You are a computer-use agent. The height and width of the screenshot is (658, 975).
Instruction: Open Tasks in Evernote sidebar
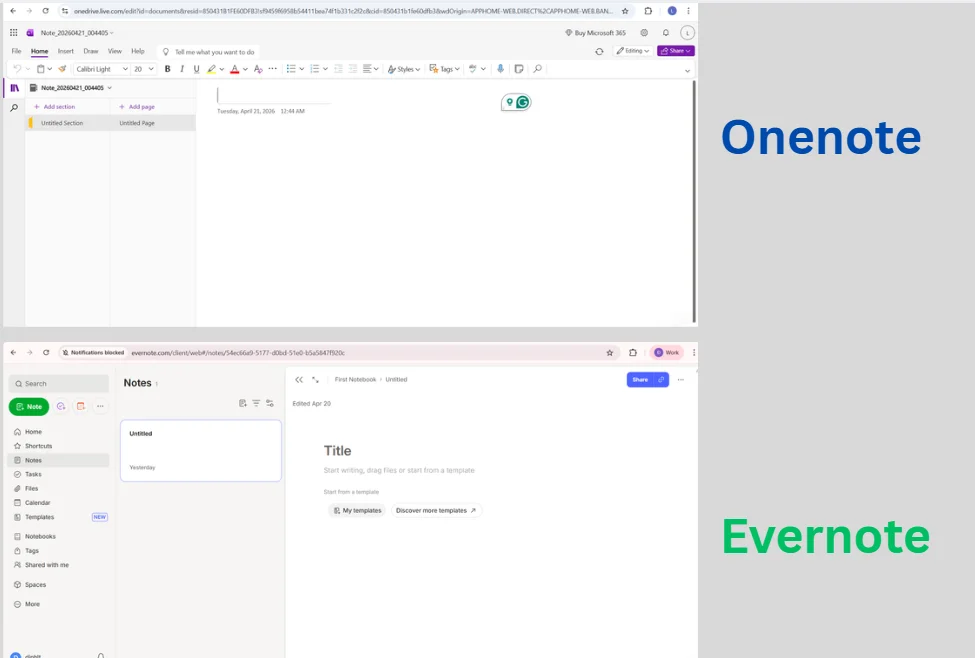coord(59,474)
